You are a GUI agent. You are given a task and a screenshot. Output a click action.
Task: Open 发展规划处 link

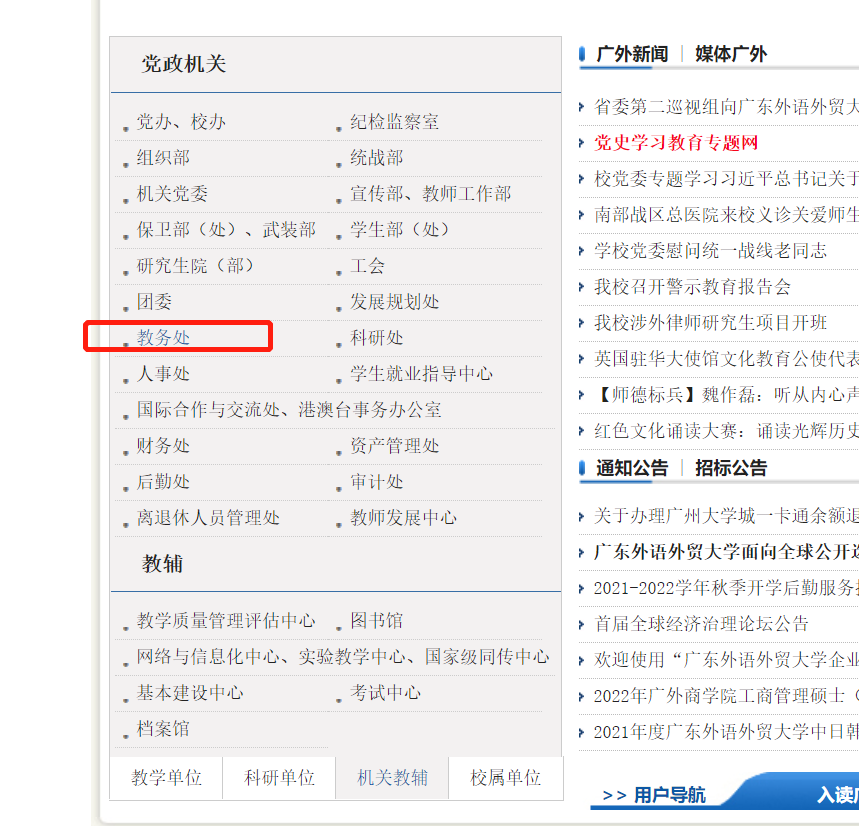coord(394,302)
